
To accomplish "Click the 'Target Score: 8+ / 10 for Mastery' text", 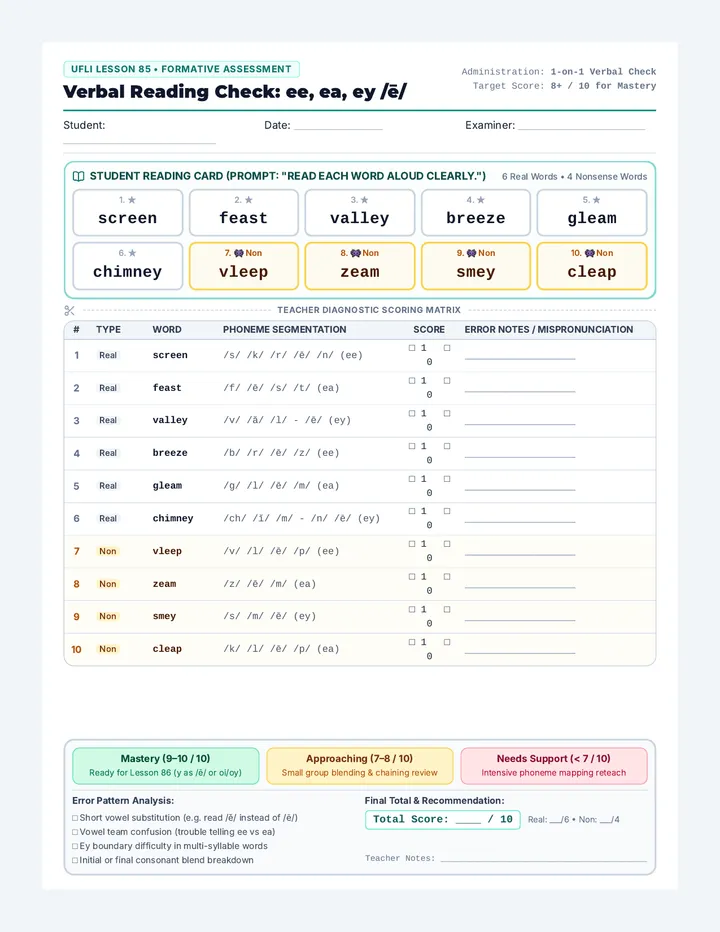I will coord(564,86).
